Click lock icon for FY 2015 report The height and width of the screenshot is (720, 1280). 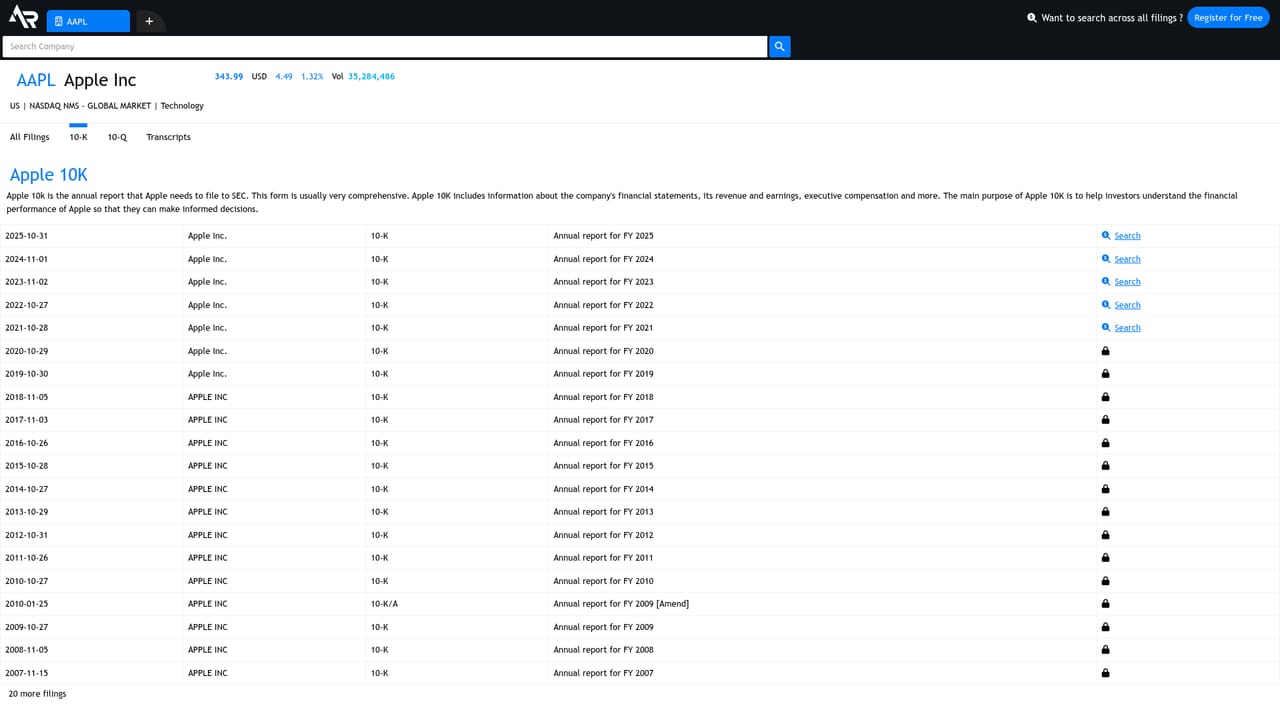pyautogui.click(x=1106, y=466)
